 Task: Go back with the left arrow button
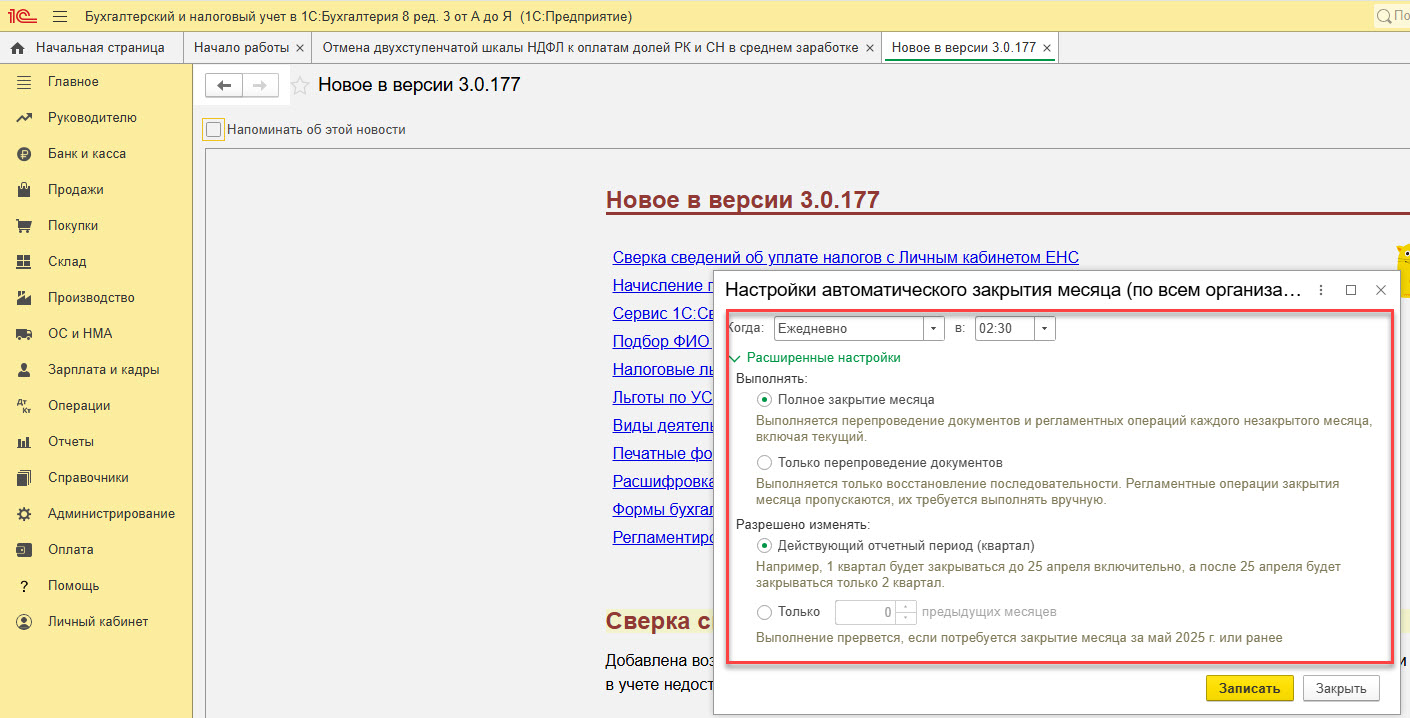(x=224, y=86)
